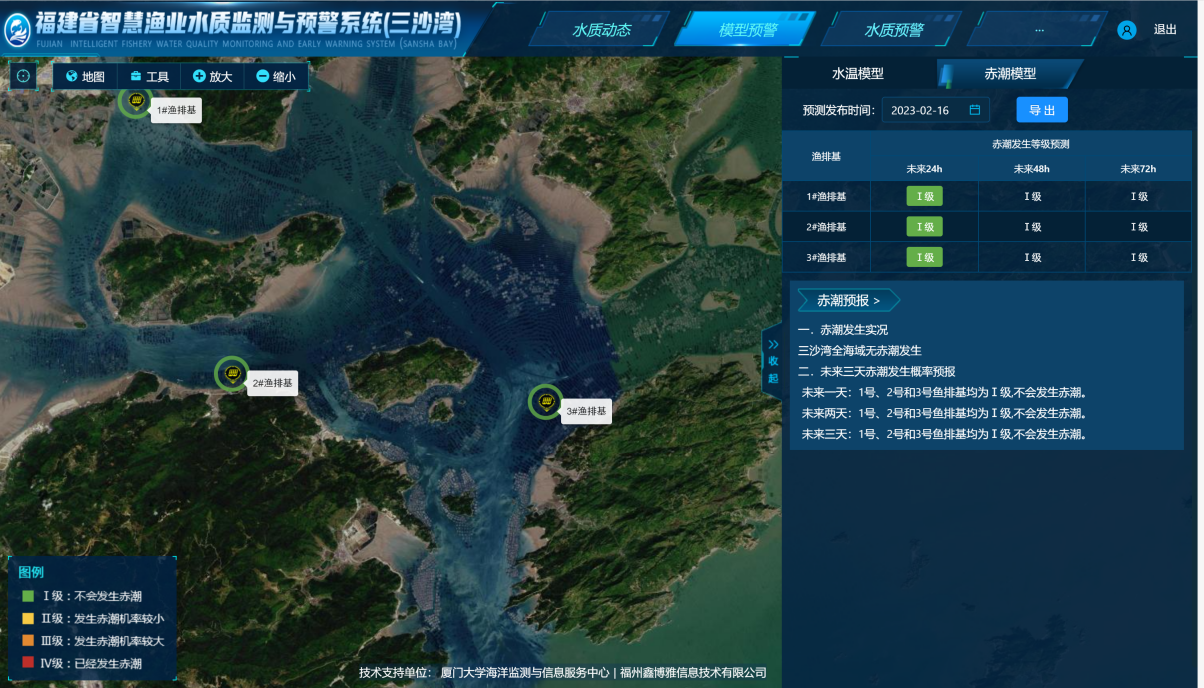Screen dimensions: 1204x688
Task: Zoom in with the 放大 button
Action: [212, 76]
